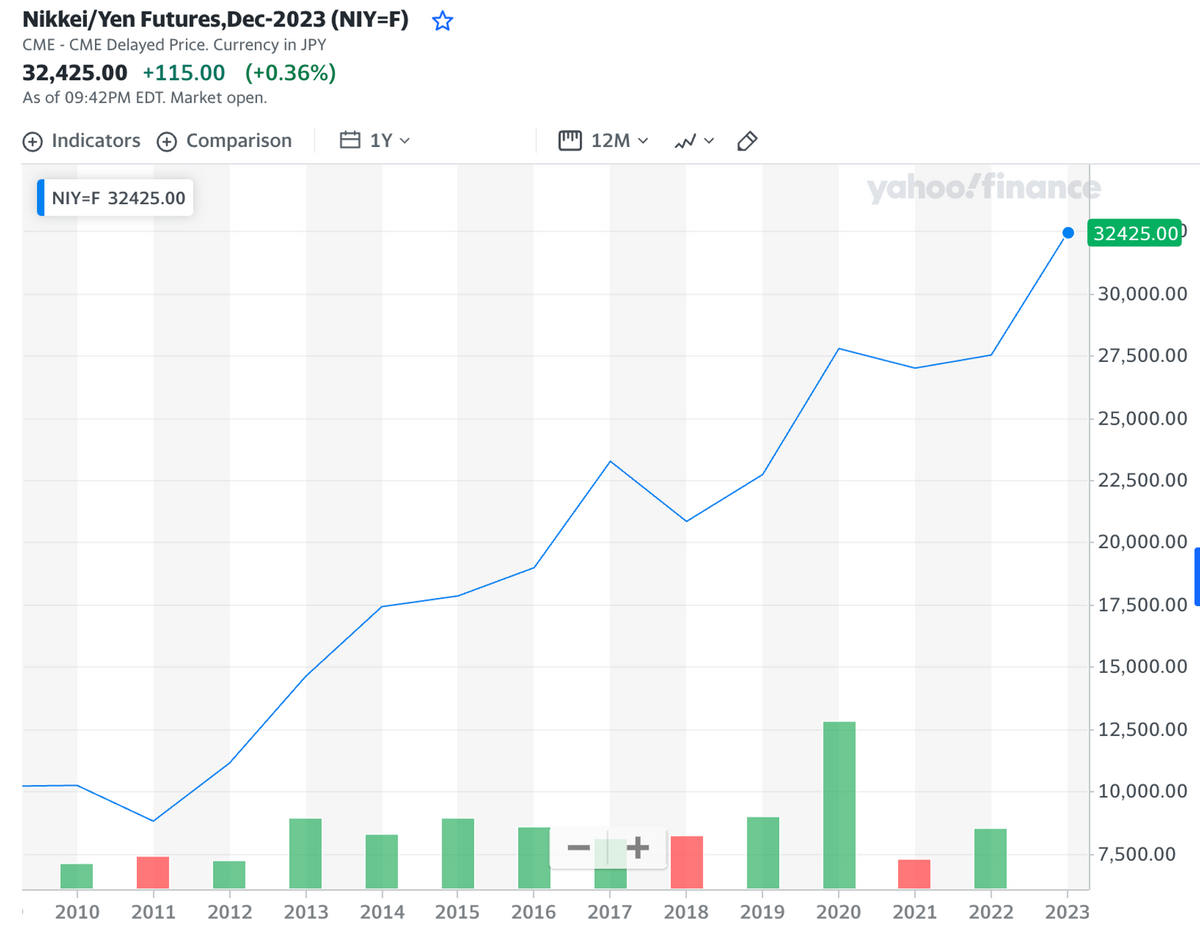Screen dimensions: 1200x939
Task: Select the 2022 green volume bar
Action: tap(991, 859)
